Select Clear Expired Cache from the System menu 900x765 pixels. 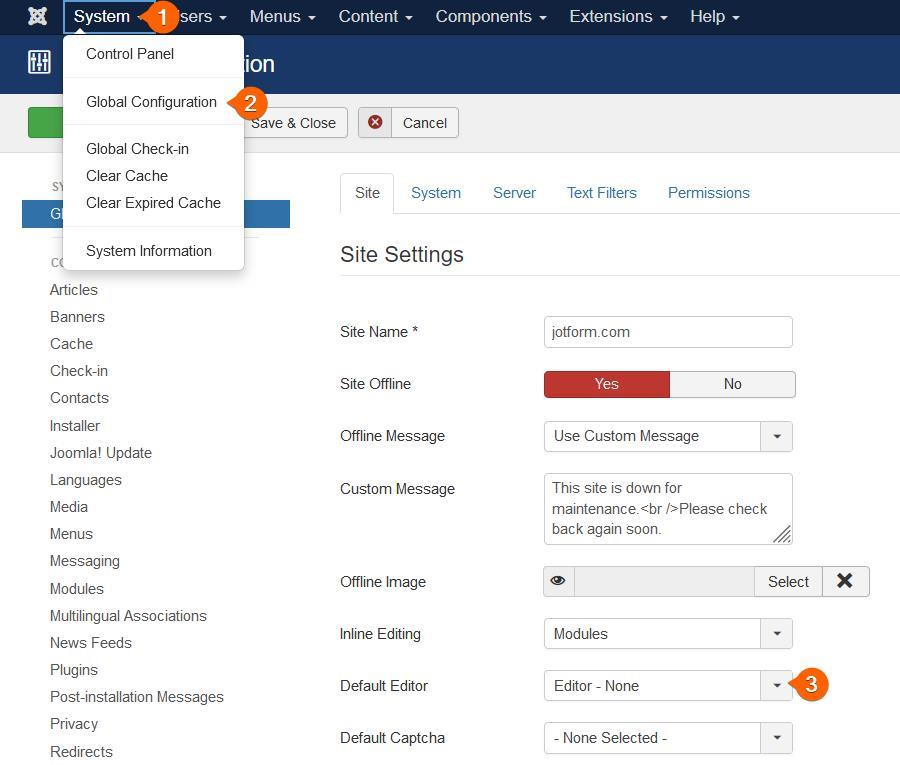(x=153, y=203)
